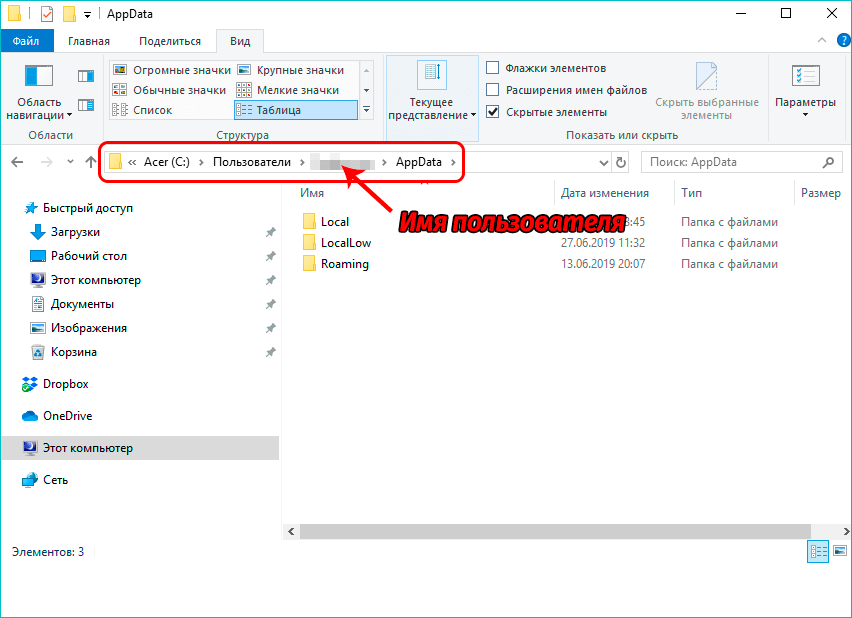Sort by the Размер column
Viewport: 852px width, 618px height.
coord(820,193)
